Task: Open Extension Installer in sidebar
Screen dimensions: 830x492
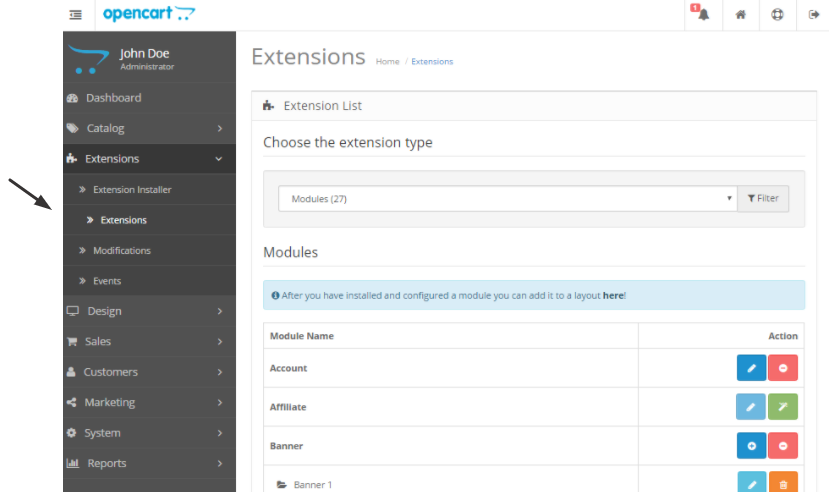Action: [132, 189]
